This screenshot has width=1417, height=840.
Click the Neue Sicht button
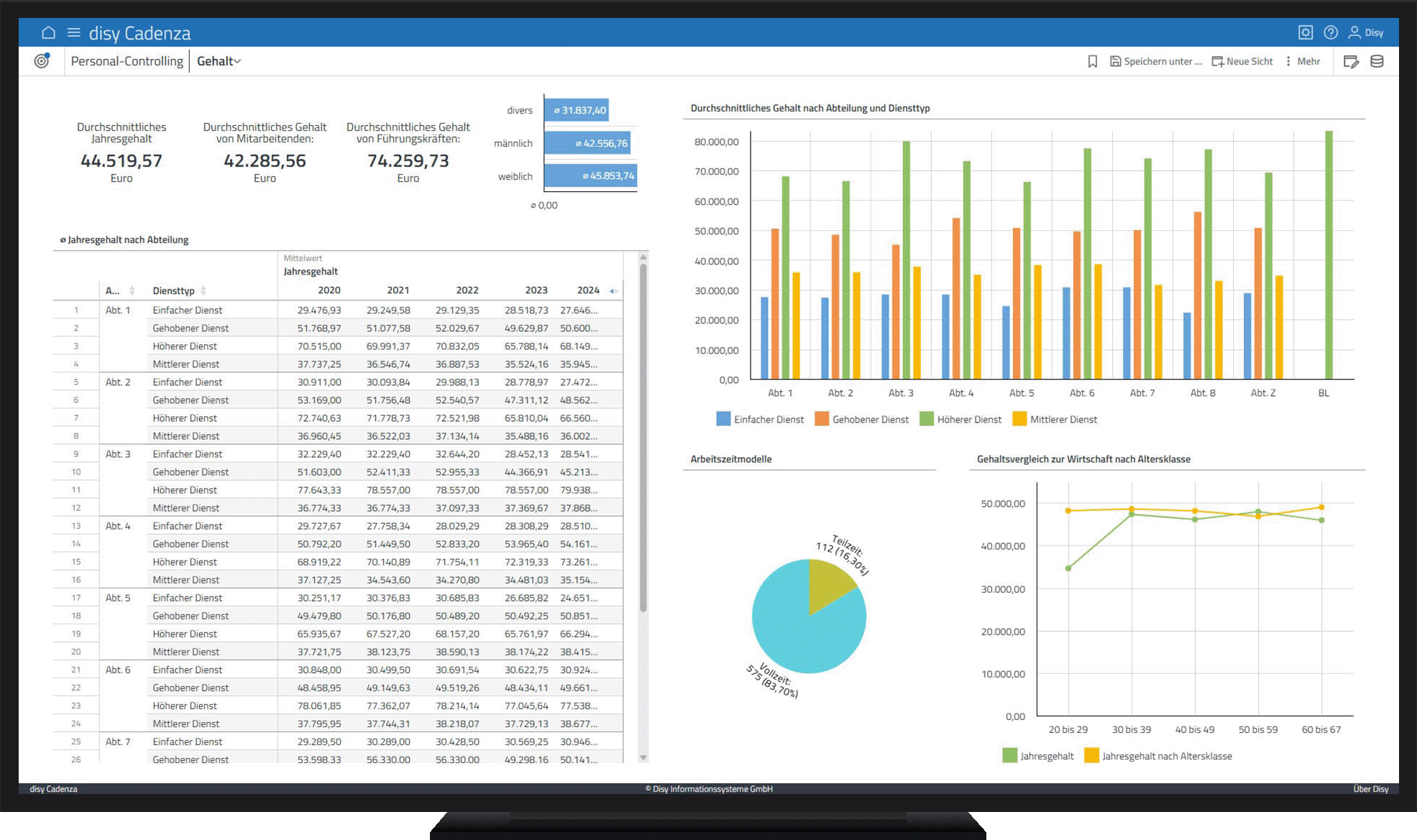tap(1242, 62)
